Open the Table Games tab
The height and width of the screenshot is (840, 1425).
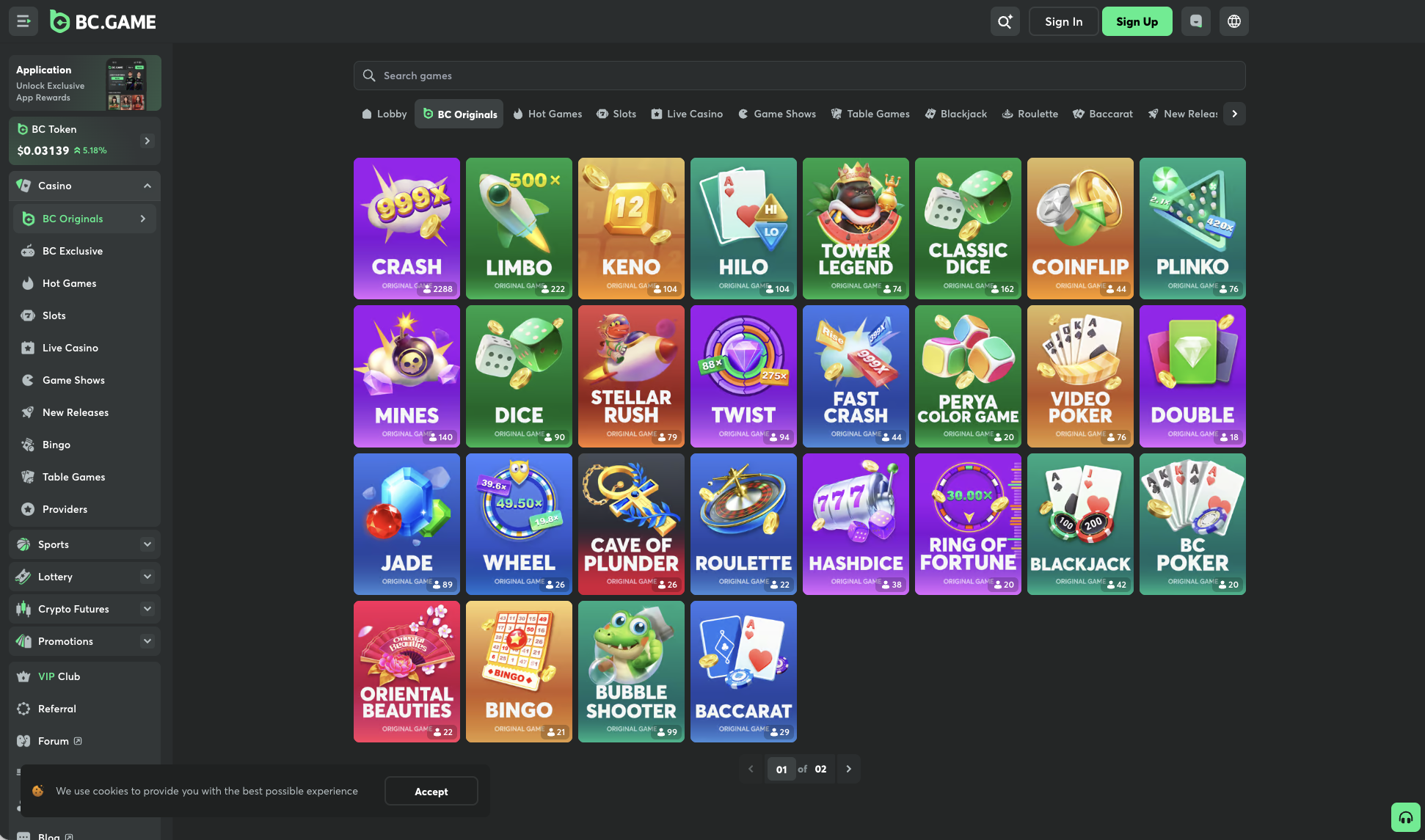click(x=870, y=114)
